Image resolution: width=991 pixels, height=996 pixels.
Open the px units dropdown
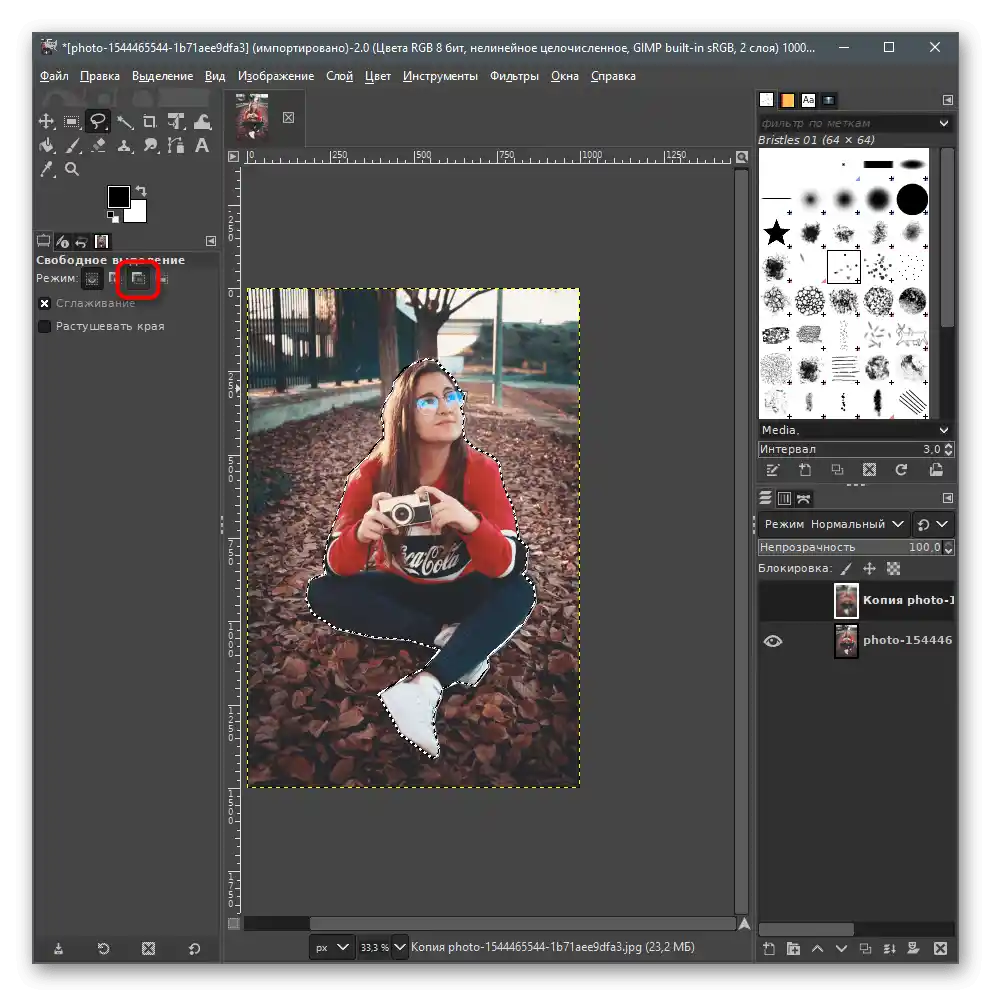pos(332,947)
